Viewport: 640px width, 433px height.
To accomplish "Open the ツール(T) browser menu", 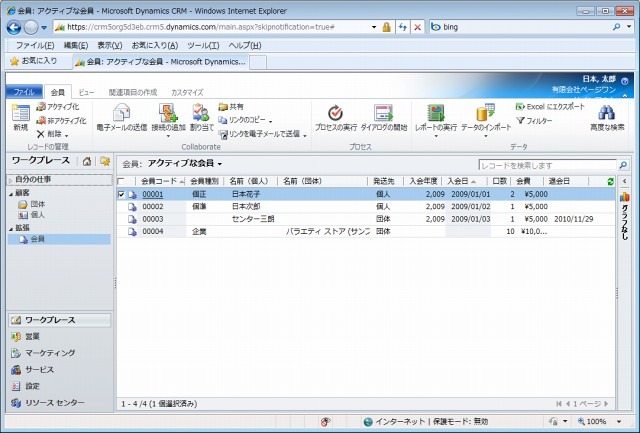I will point(203,45).
